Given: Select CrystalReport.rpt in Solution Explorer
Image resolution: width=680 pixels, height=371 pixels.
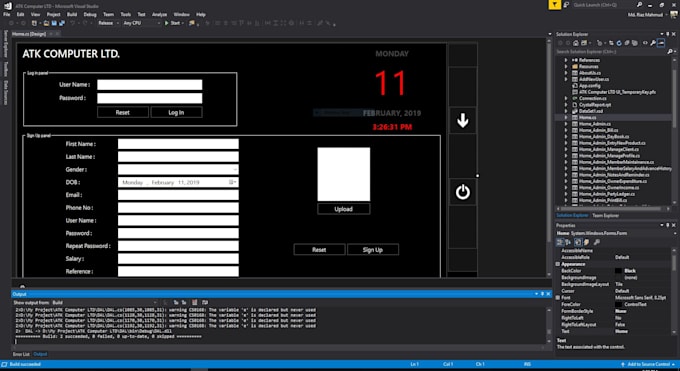Looking at the screenshot, I should click(595, 105).
